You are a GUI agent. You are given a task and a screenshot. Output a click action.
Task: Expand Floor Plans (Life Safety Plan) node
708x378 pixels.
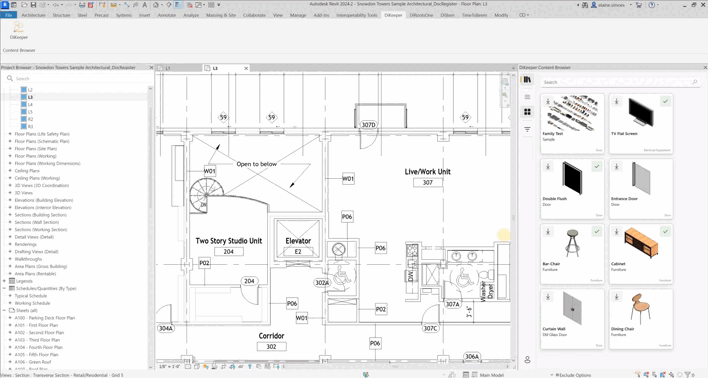(10, 134)
